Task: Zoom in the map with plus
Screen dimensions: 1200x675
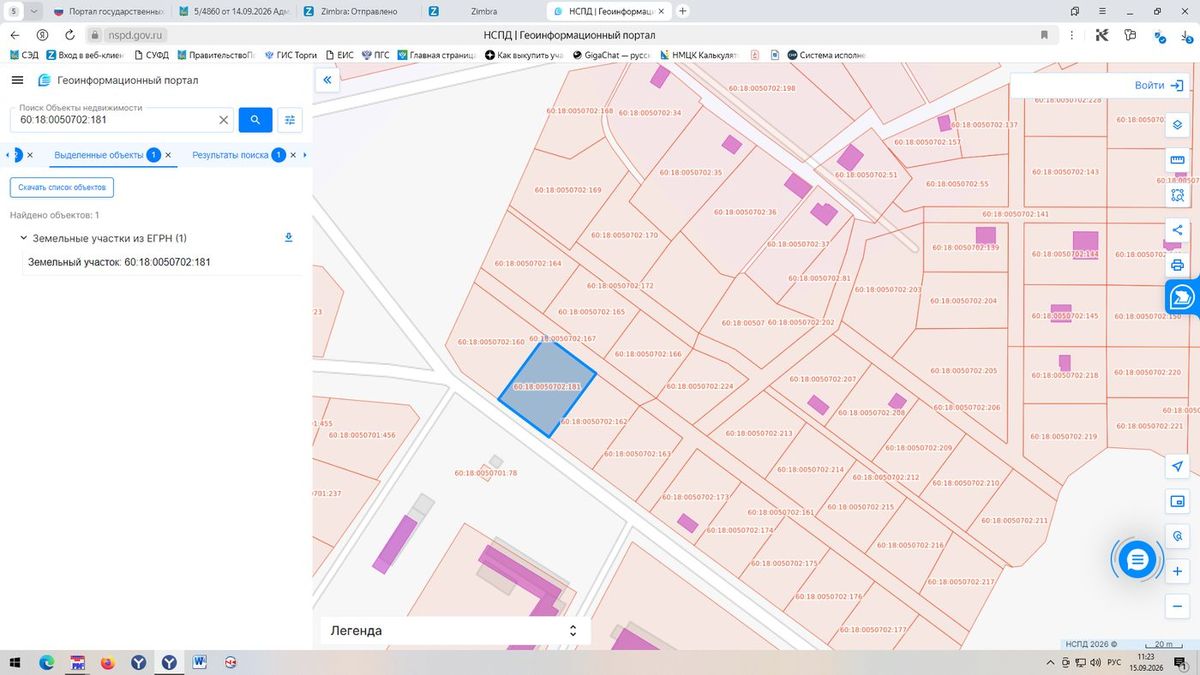Action: pyautogui.click(x=1177, y=571)
